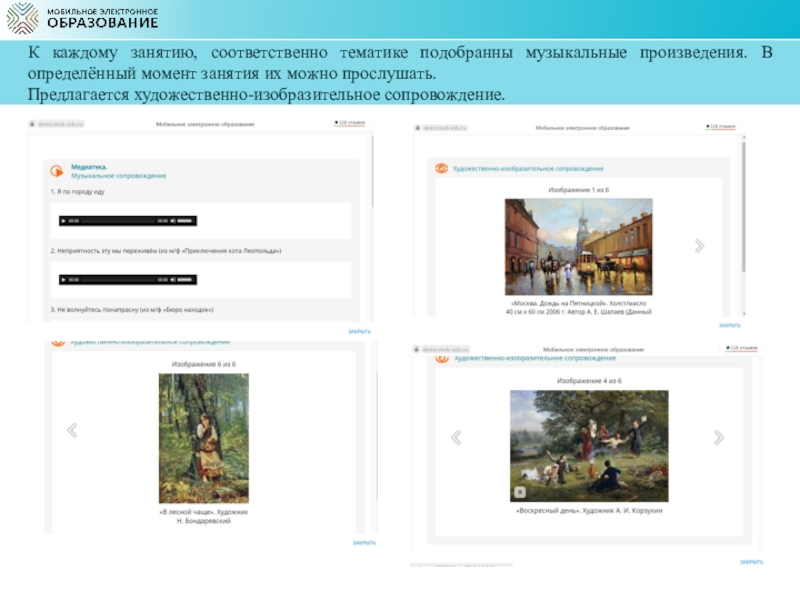Click the bold «Медиатека.» label
The width and height of the screenshot is (800, 600).
click(89, 167)
